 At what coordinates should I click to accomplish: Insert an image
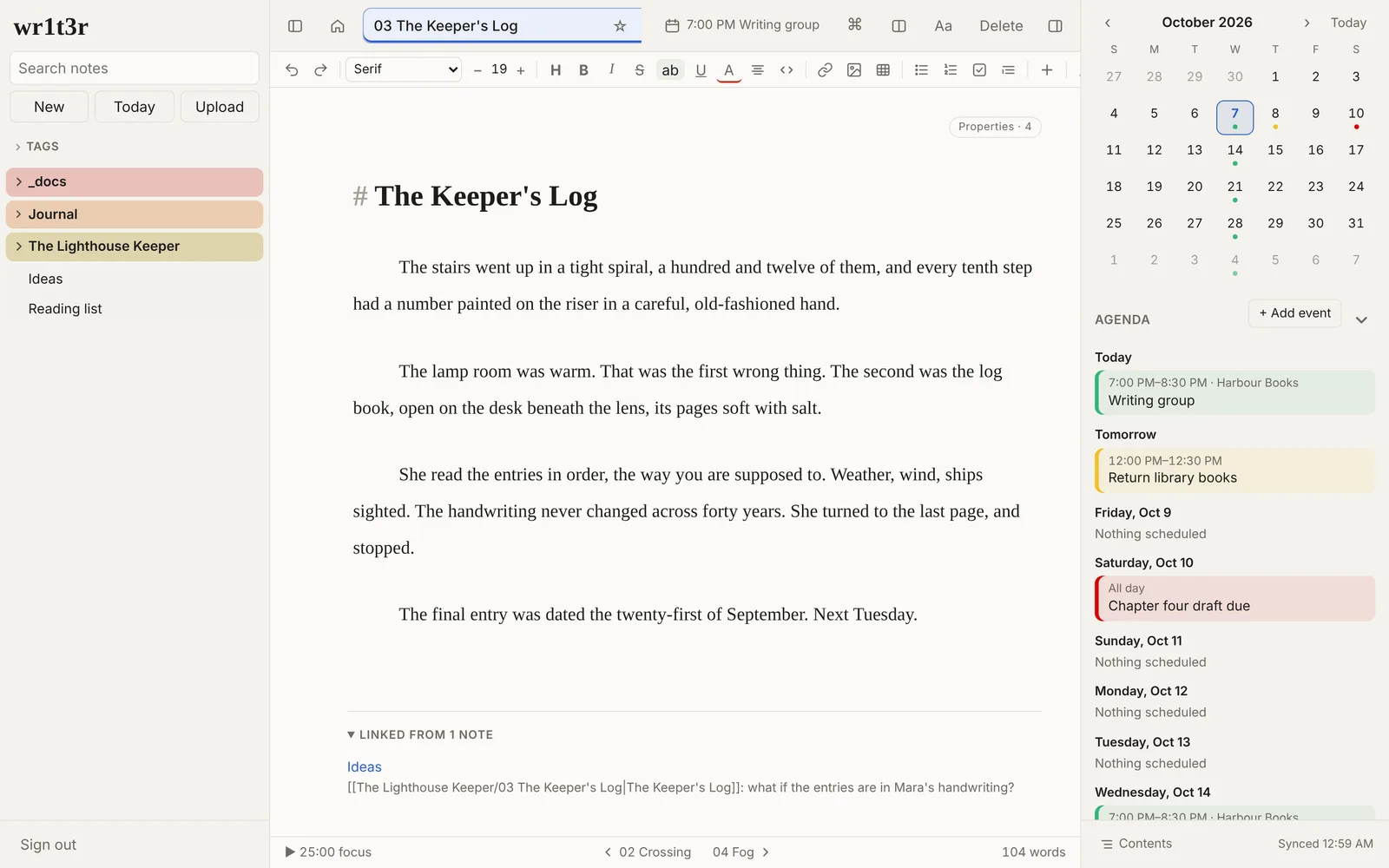854,70
